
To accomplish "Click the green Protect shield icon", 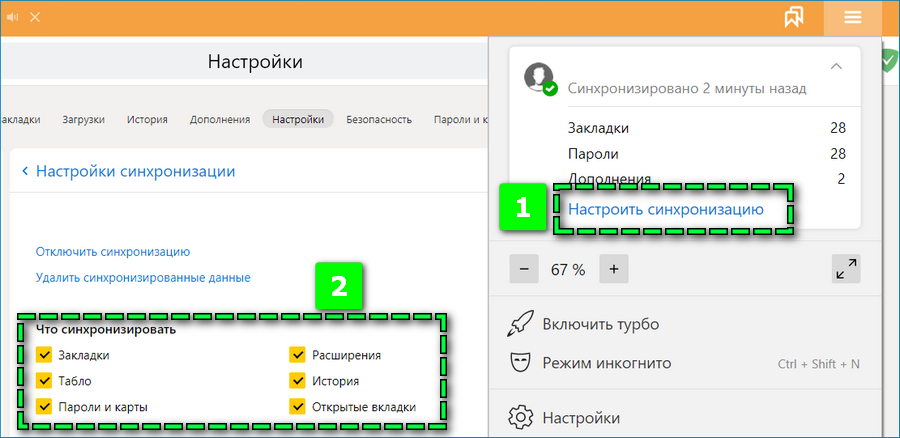I will [891, 59].
